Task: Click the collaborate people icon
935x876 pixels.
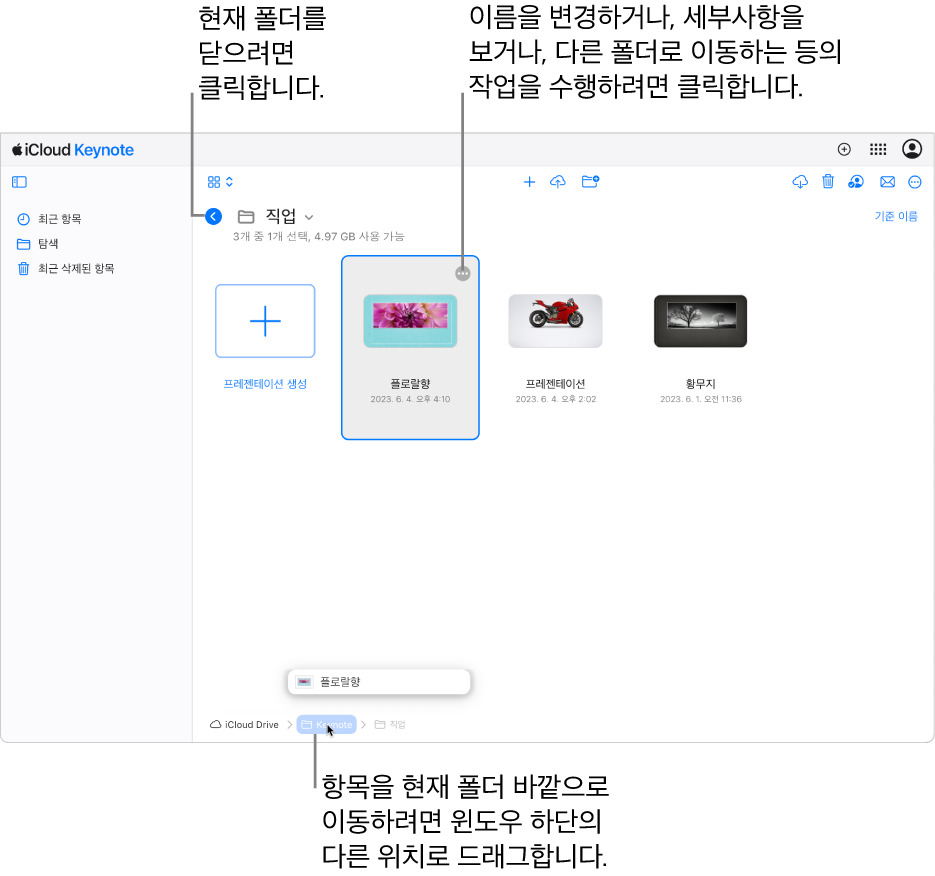Action: point(856,181)
